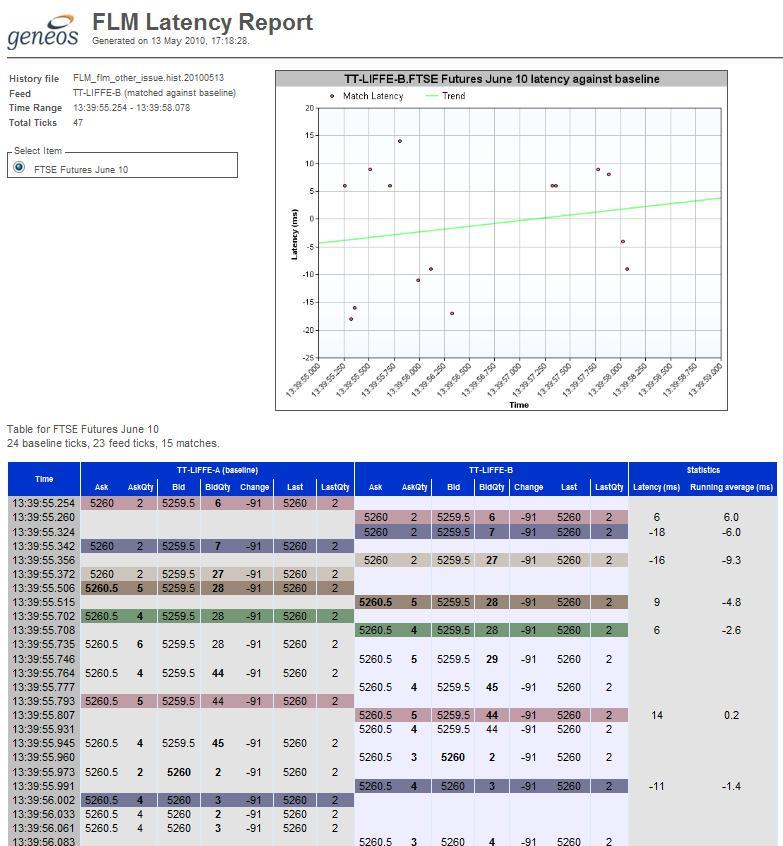Click the running average value 0.2

[732, 715]
